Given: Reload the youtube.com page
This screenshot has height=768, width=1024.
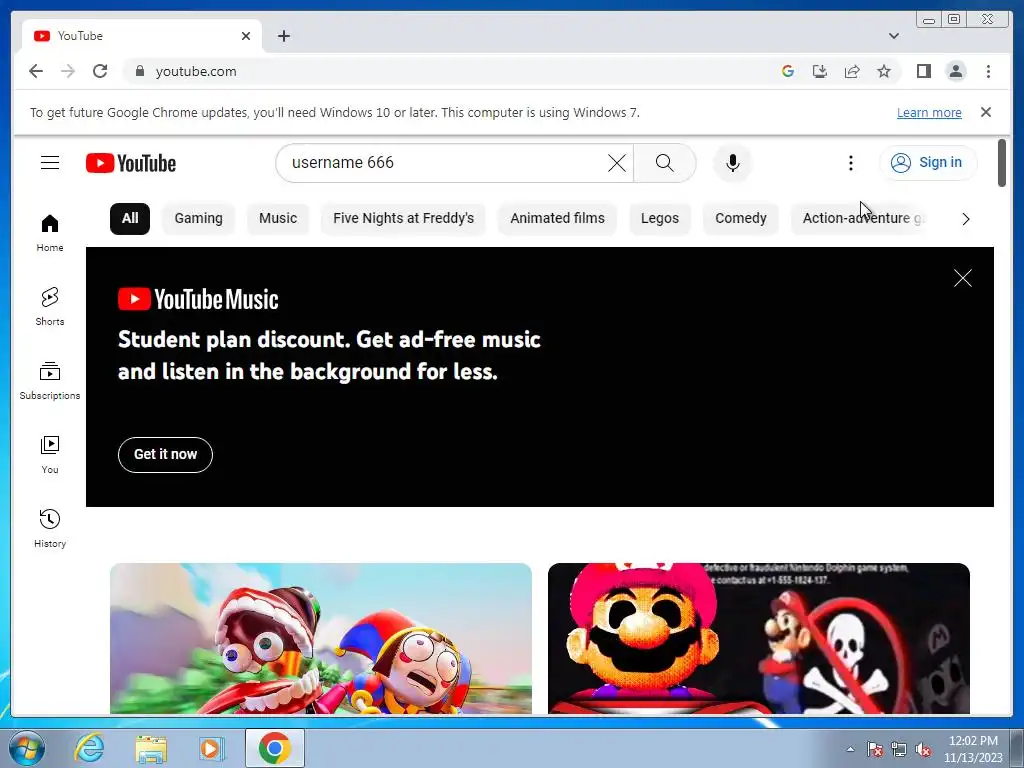Looking at the screenshot, I should click(x=100, y=71).
